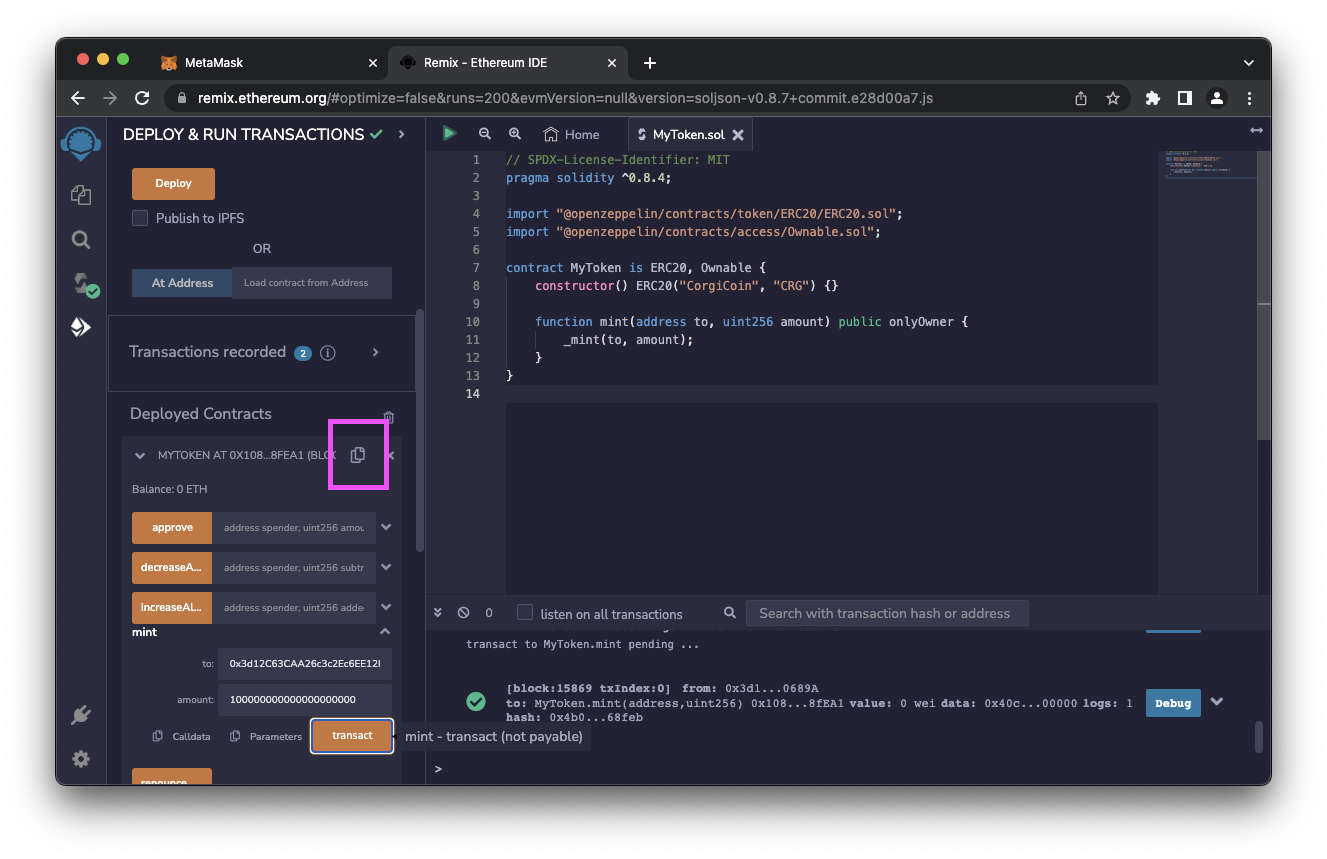Click the approve parameters input field
This screenshot has height=859, width=1327.
tap(295, 528)
